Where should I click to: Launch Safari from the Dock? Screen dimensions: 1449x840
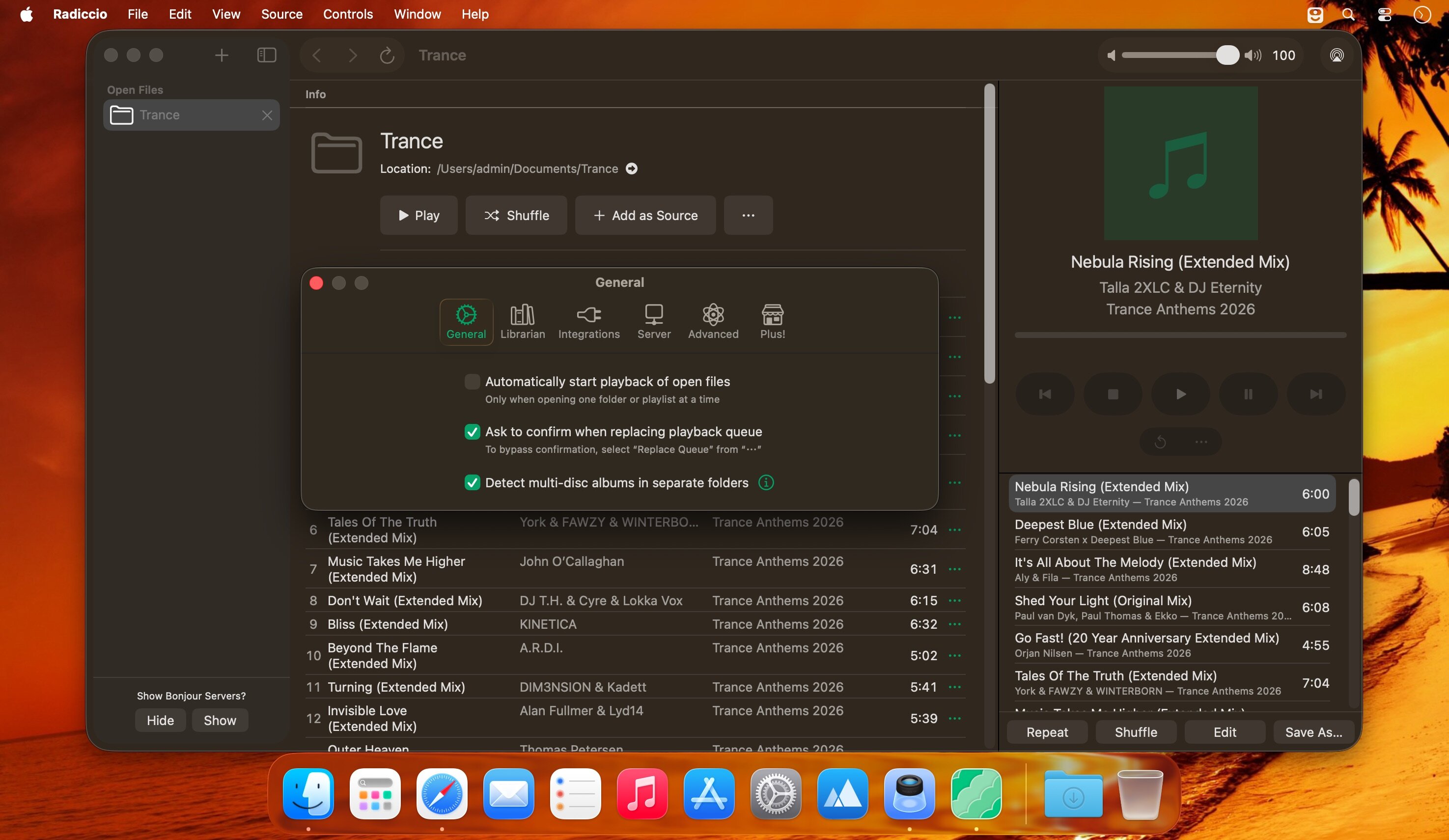pos(442,793)
